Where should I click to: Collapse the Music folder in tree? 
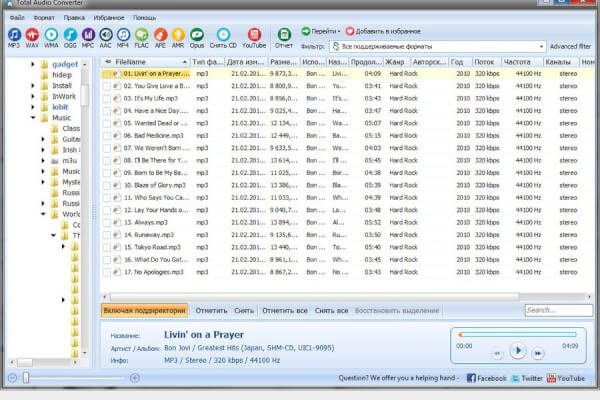pos(33,118)
